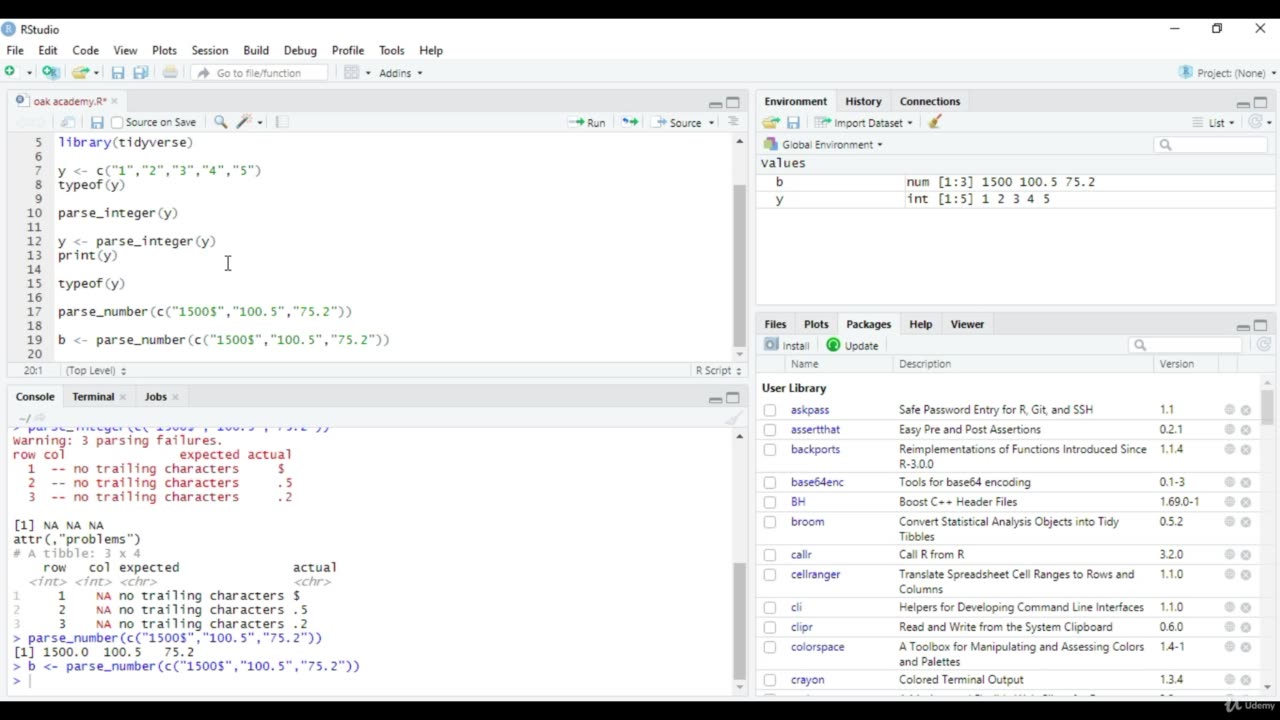Check the base64enc package box
Viewport: 1280px width, 720px height.
pos(770,482)
